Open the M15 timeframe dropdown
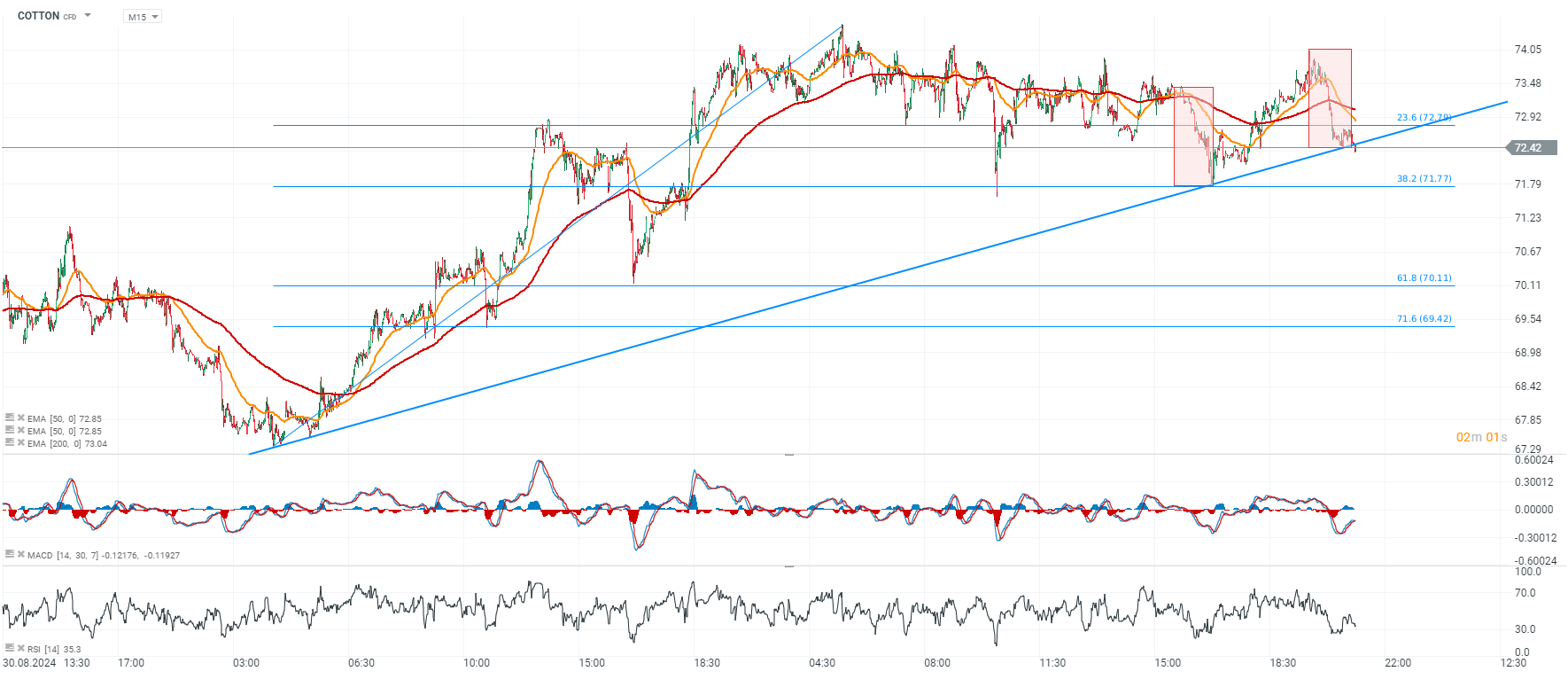Viewport: 1568px width, 679px height. 143,17
